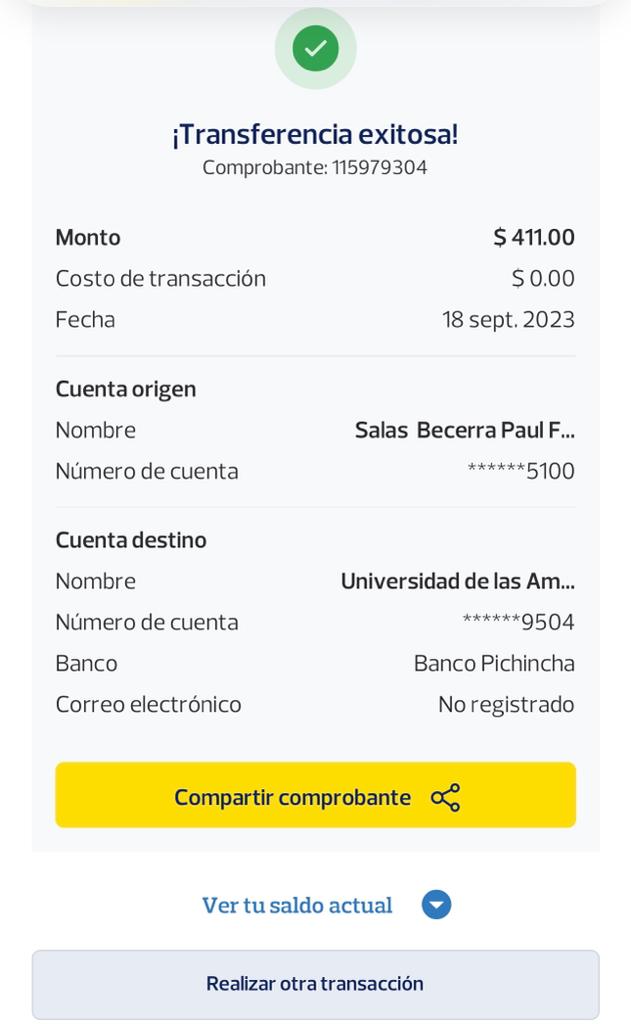Click the No registrado email value

coord(506,704)
